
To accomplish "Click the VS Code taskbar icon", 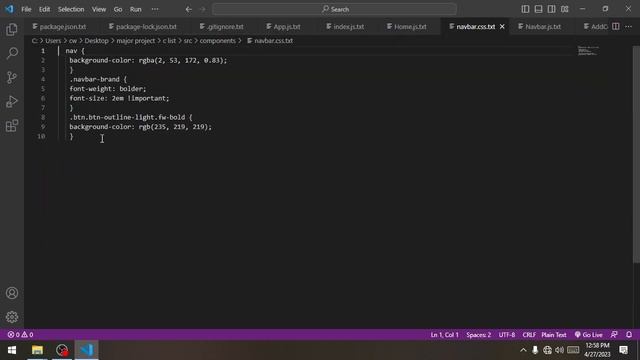I will point(87,350).
